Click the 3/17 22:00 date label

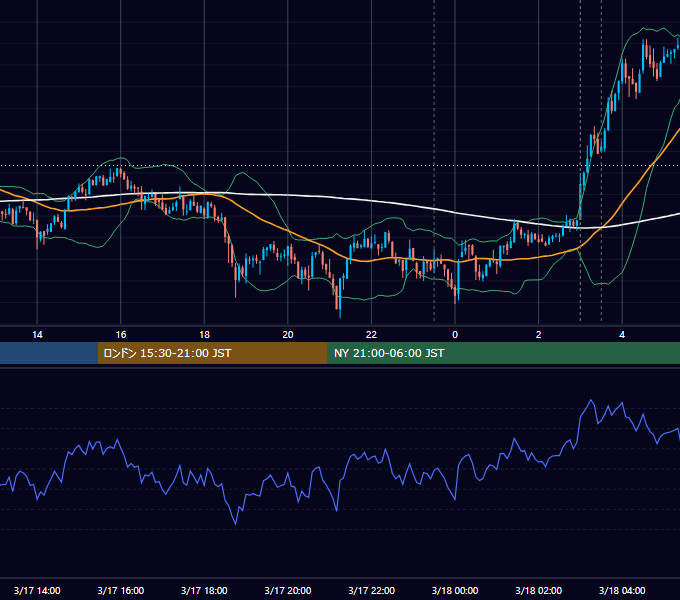371,590
